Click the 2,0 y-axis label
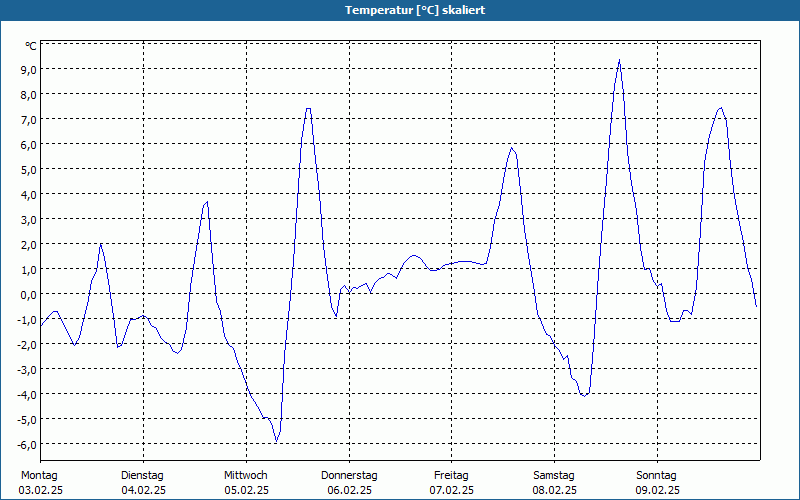This screenshot has height=500, width=800. (29, 244)
